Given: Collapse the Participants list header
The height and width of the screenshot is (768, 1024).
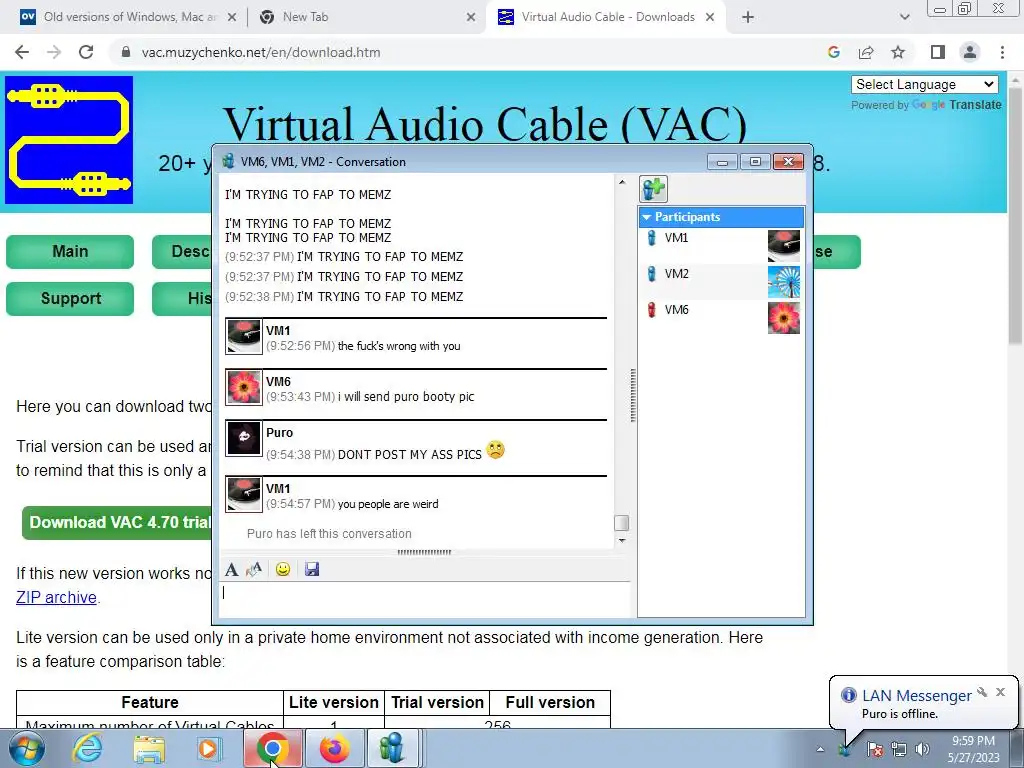Looking at the screenshot, I should click(x=721, y=217).
